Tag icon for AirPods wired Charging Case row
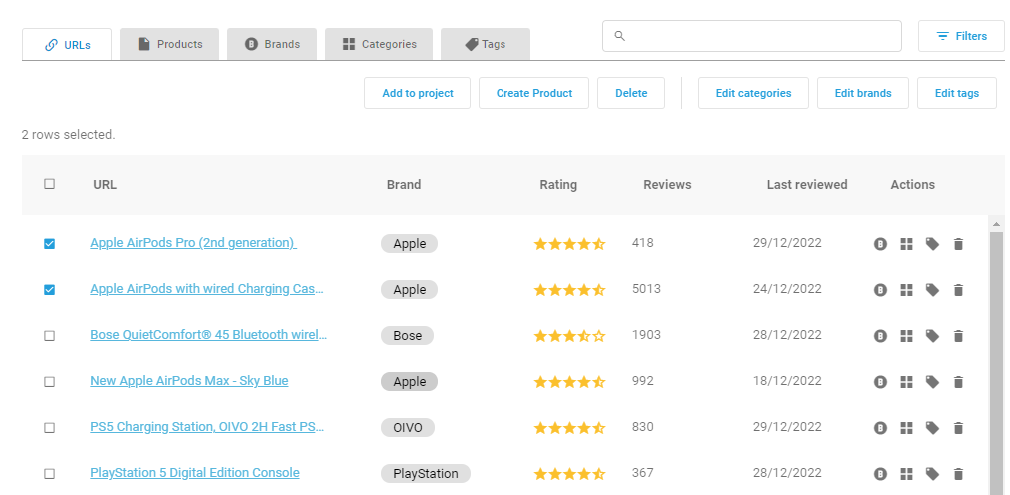Viewport: 1010px width, 495px height. (x=932, y=290)
